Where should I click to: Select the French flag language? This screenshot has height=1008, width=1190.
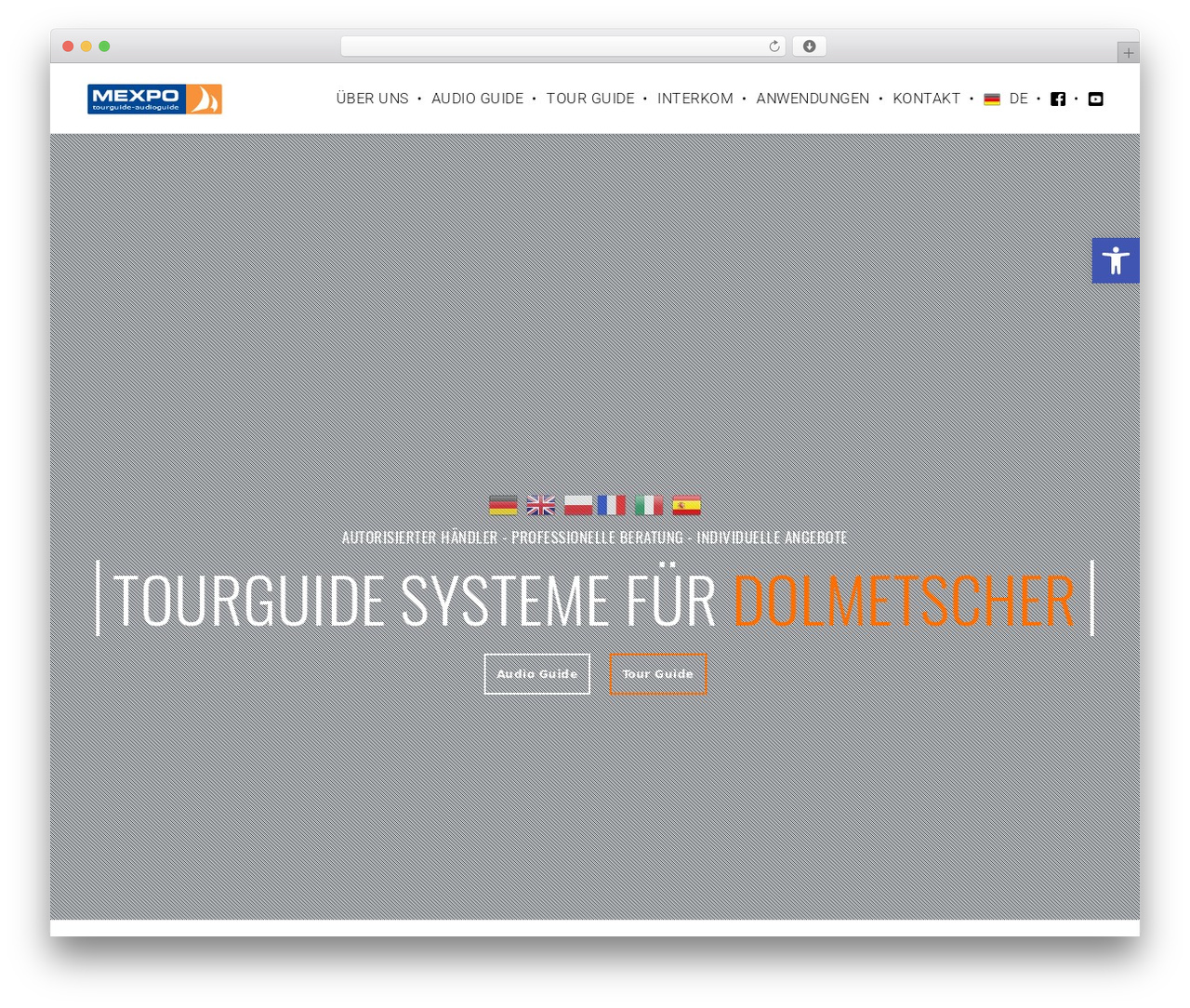[612, 505]
